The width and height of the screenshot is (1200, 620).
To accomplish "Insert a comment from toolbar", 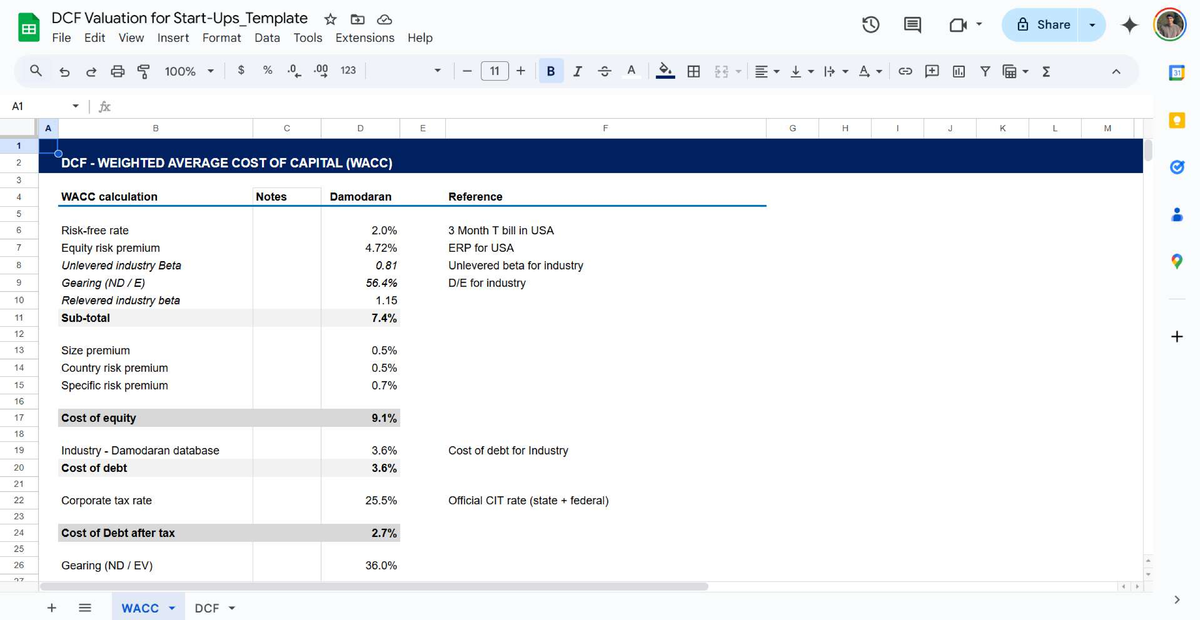I will pos(932,70).
